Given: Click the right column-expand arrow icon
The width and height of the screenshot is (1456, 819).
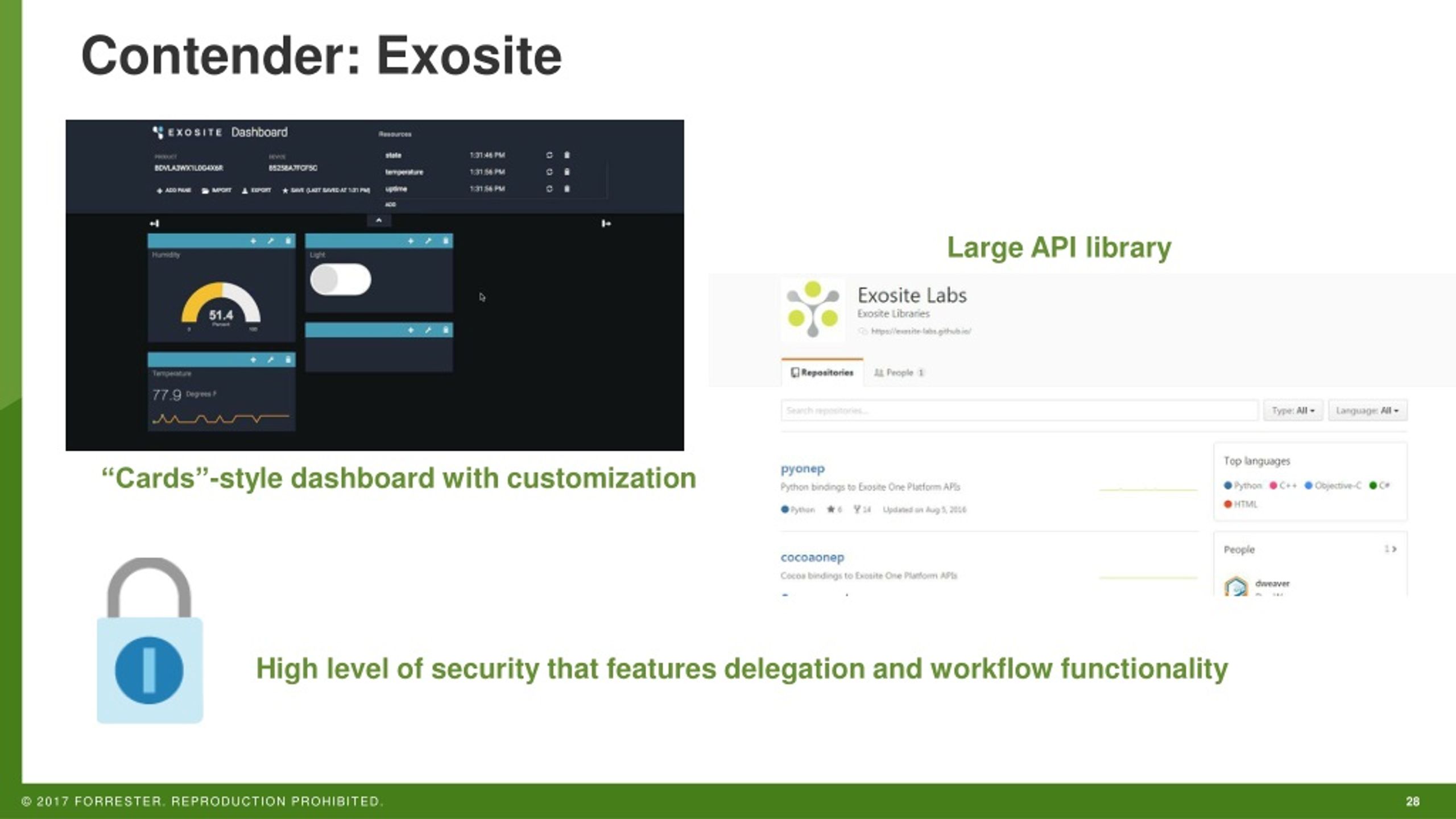Looking at the screenshot, I should [606, 224].
